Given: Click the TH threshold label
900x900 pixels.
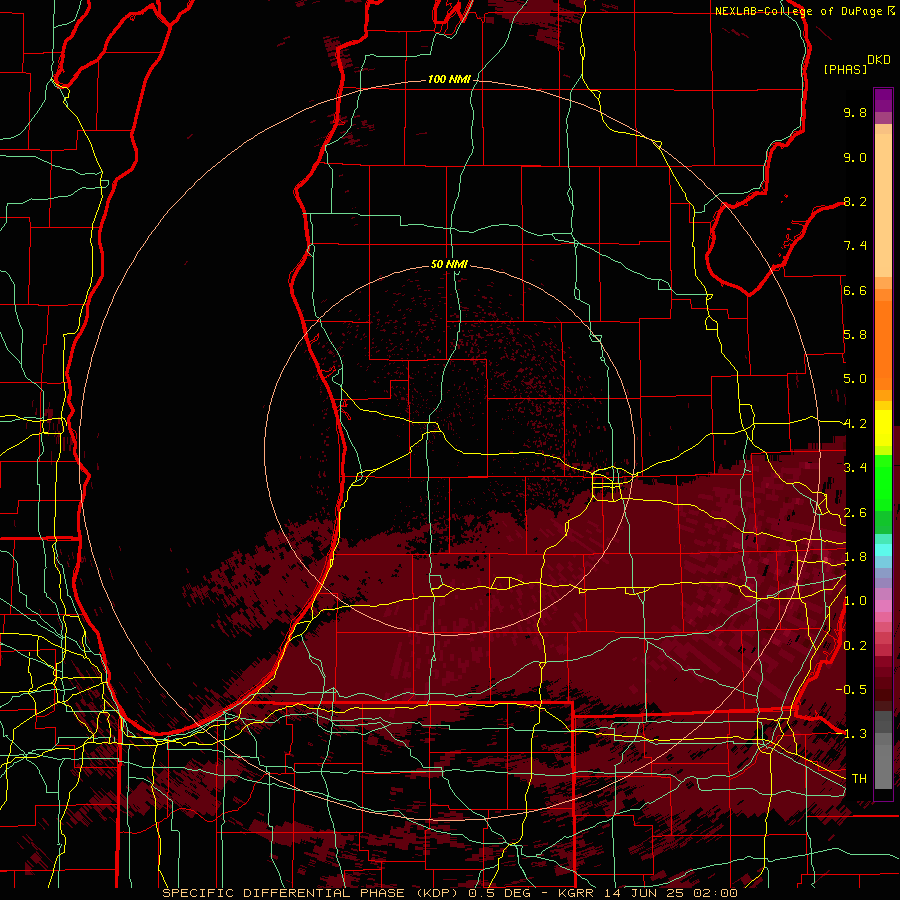Looking at the screenshot, I should (x=859, y=779).
